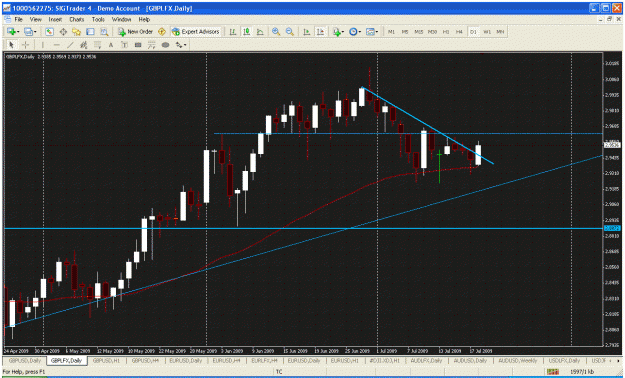Open the Periods clock button
625x378 pixels.
coord(353,32)
